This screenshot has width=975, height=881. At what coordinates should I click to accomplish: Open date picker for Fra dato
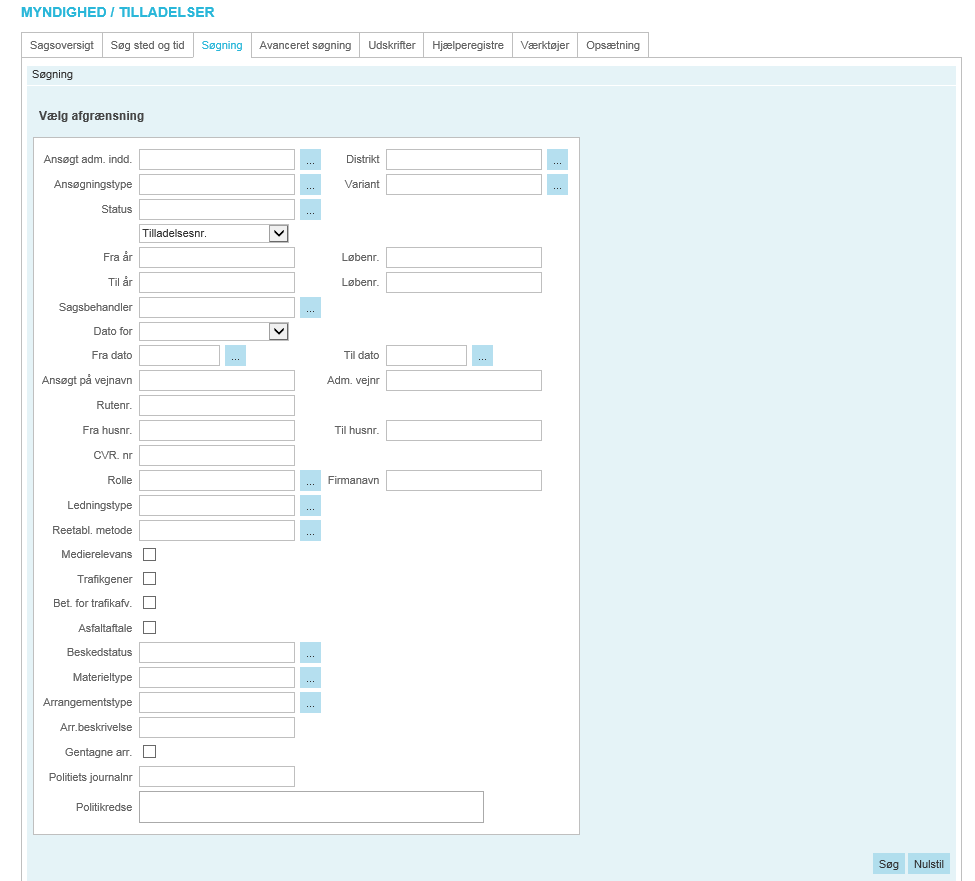tap(235, 356)
